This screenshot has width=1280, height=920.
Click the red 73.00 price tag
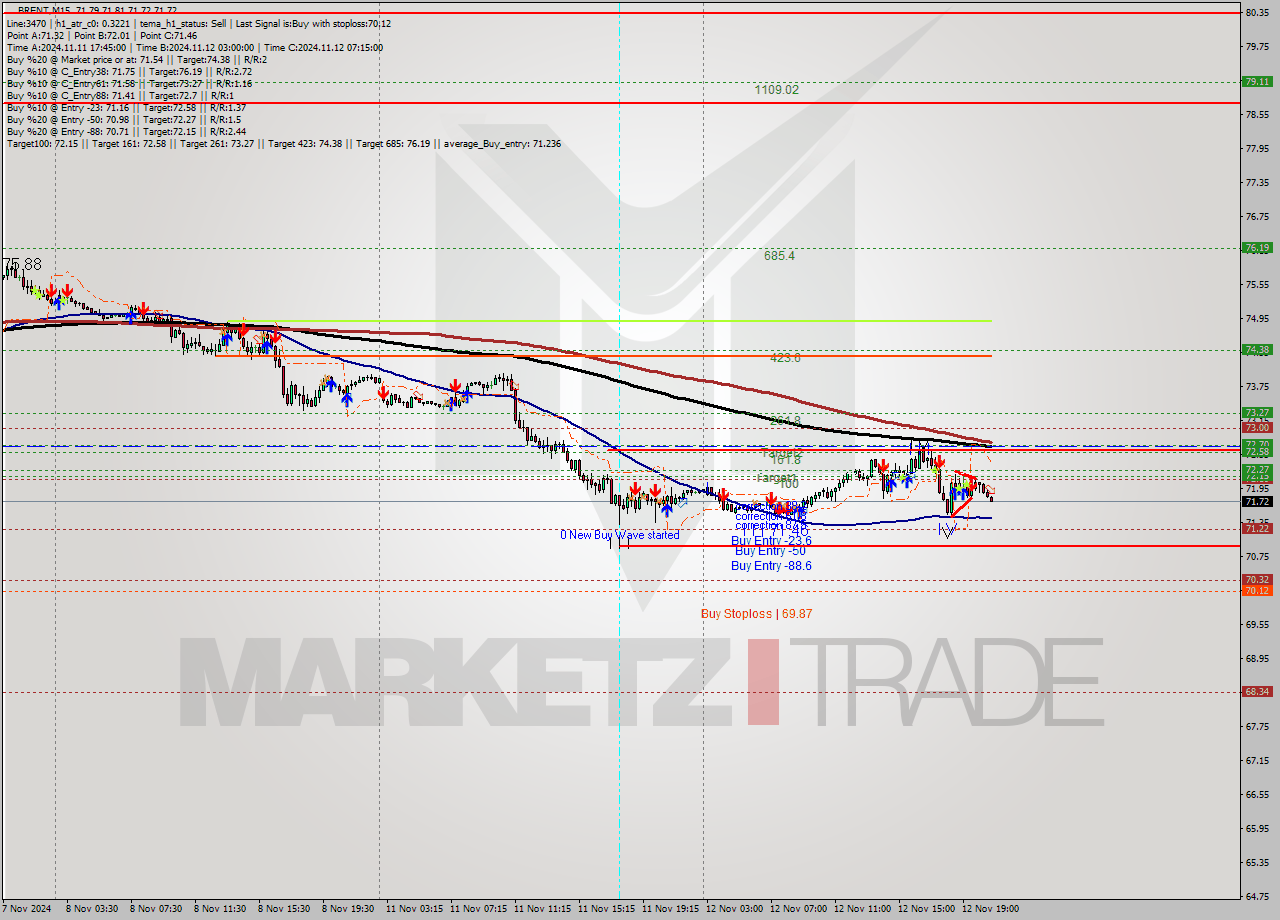(1256, 427)
